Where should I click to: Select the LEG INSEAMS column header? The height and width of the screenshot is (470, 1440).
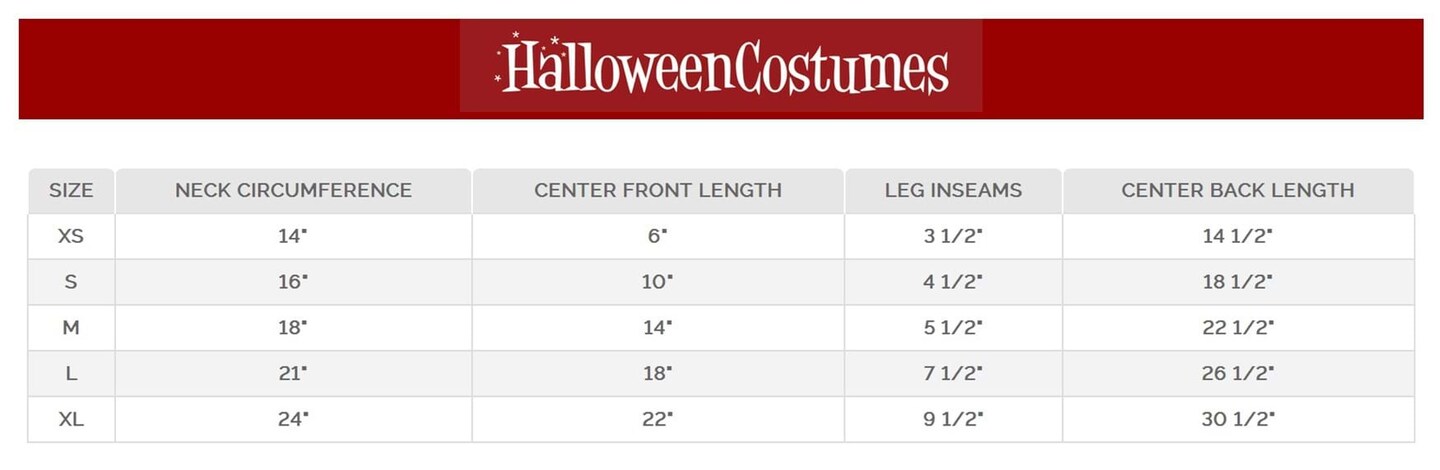(x=953, y=190)
